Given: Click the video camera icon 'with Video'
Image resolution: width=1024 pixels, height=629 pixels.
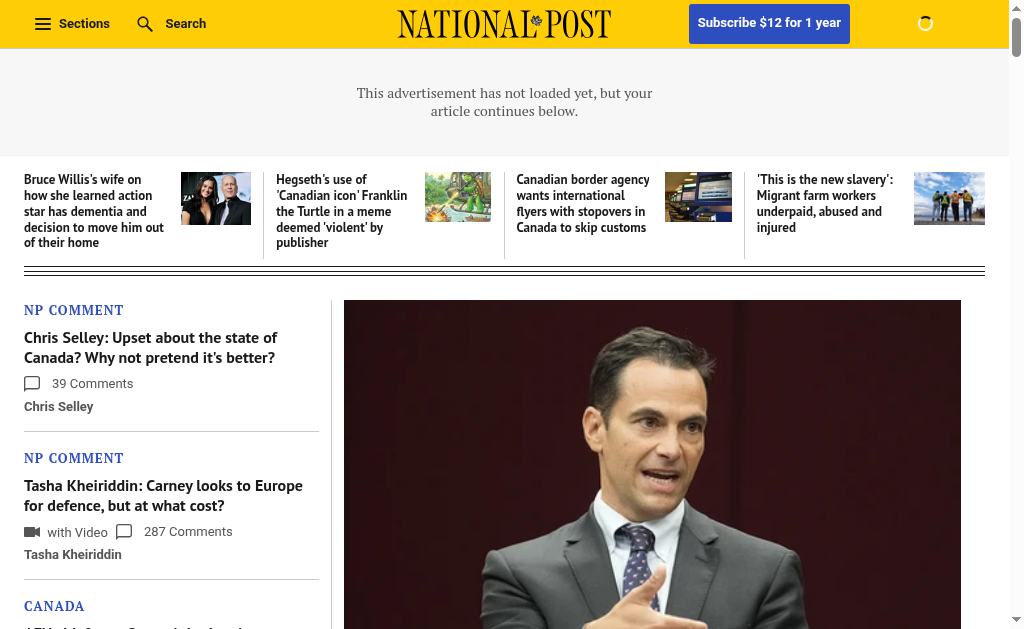Looking at the screenshot, I should 32,532.
